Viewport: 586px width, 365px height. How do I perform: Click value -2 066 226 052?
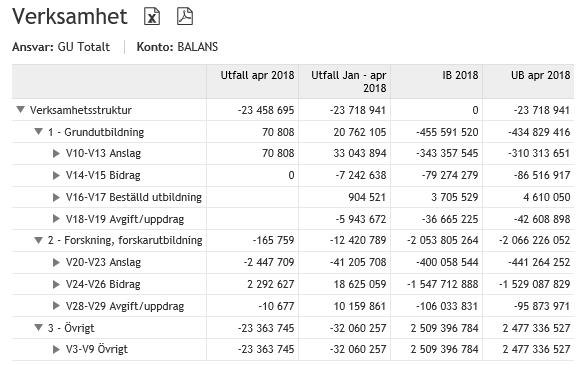[x=535, y=240]
